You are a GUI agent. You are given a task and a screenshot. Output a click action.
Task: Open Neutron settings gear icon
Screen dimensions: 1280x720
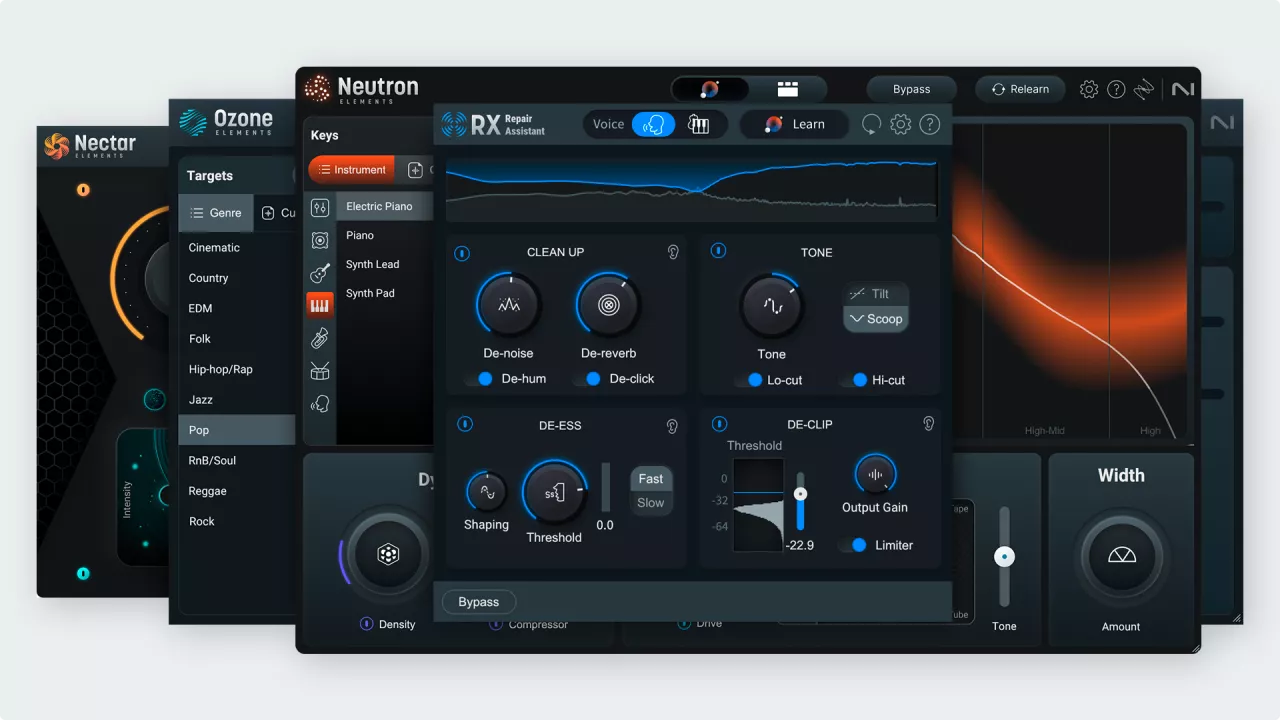(1089, 89)
